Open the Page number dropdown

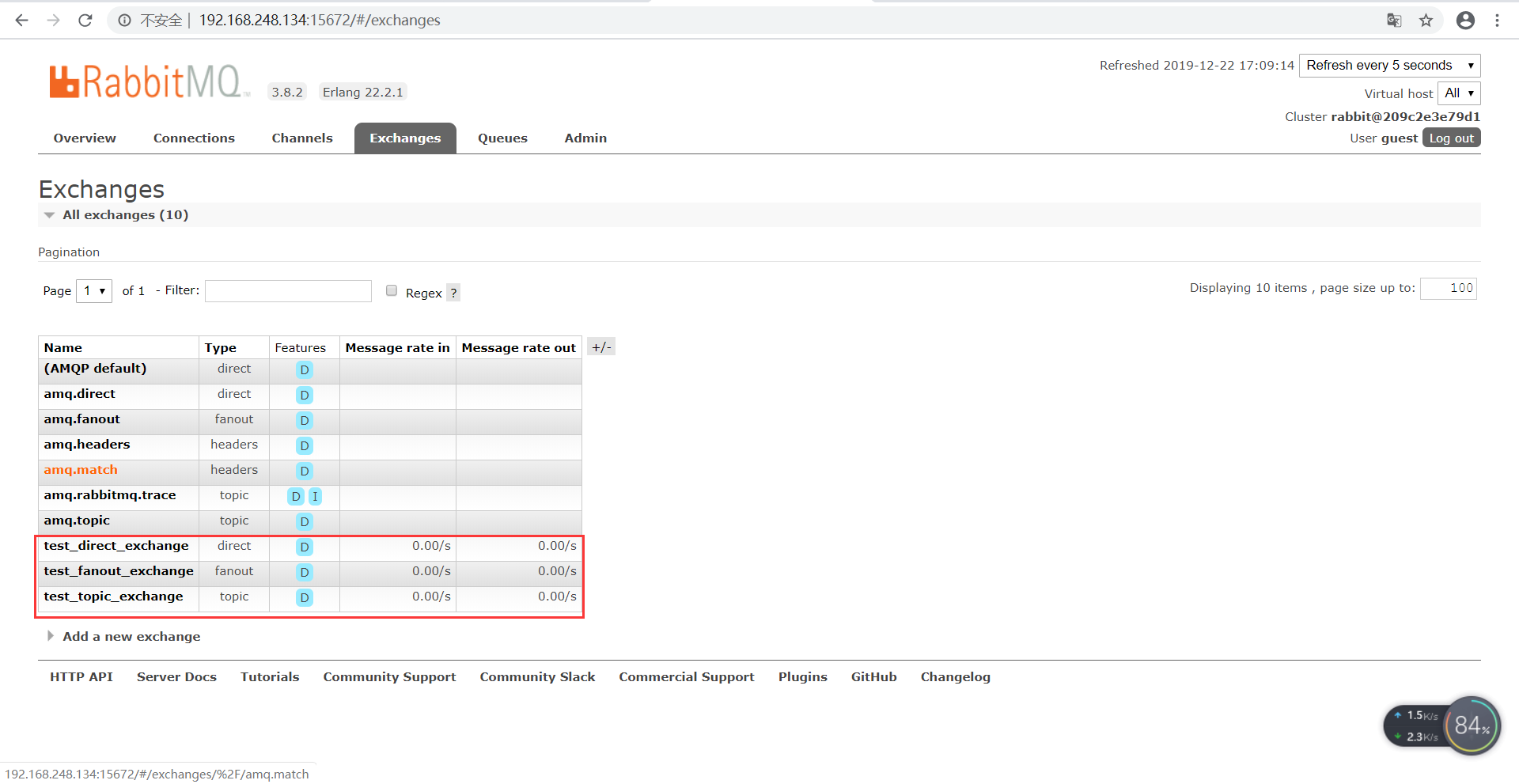pos(94,291)
